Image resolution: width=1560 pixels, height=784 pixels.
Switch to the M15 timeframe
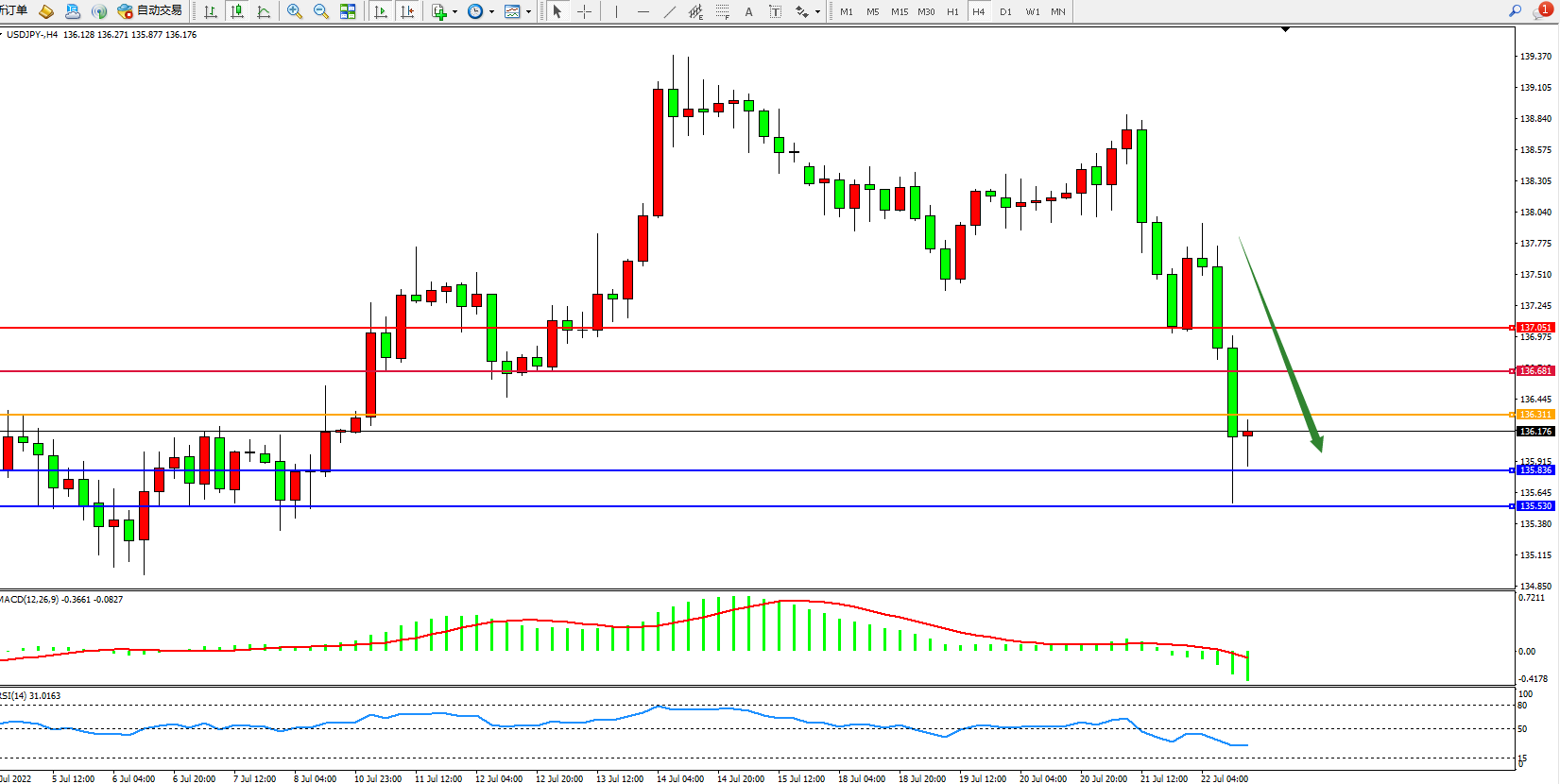tap(899, 11)
